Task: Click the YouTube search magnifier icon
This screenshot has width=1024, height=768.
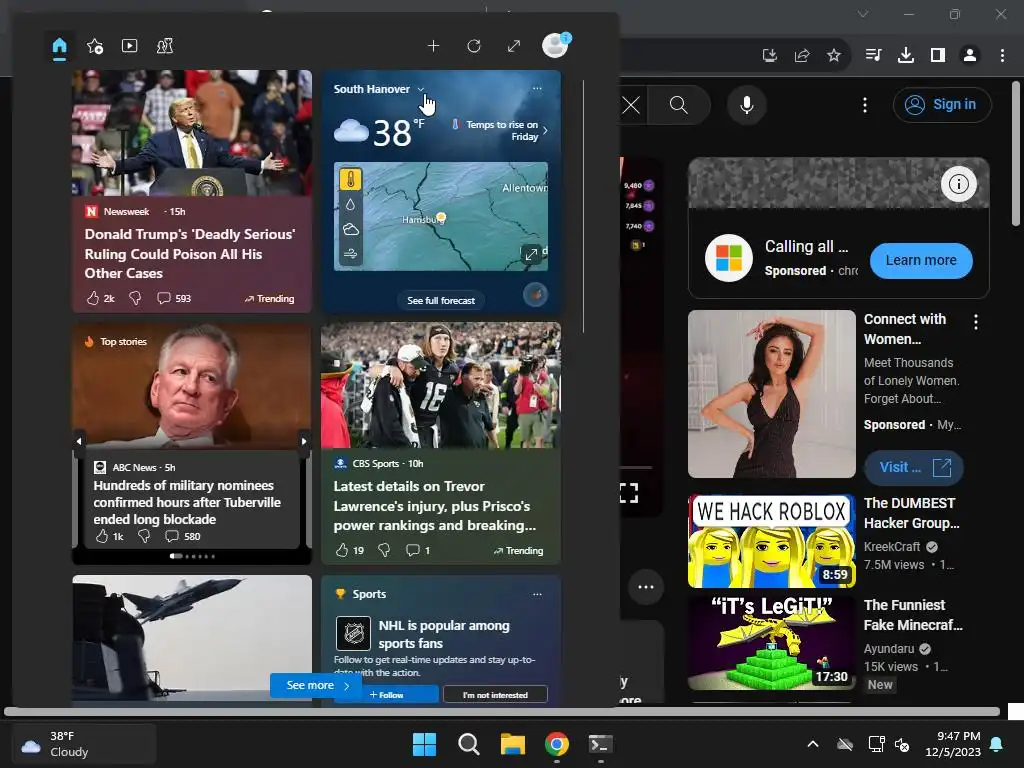Action: tap(679, 104)
